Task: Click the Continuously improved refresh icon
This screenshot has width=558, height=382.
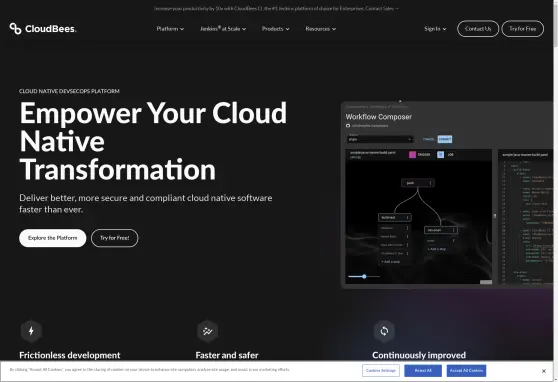Action: [x=384, y=331]
